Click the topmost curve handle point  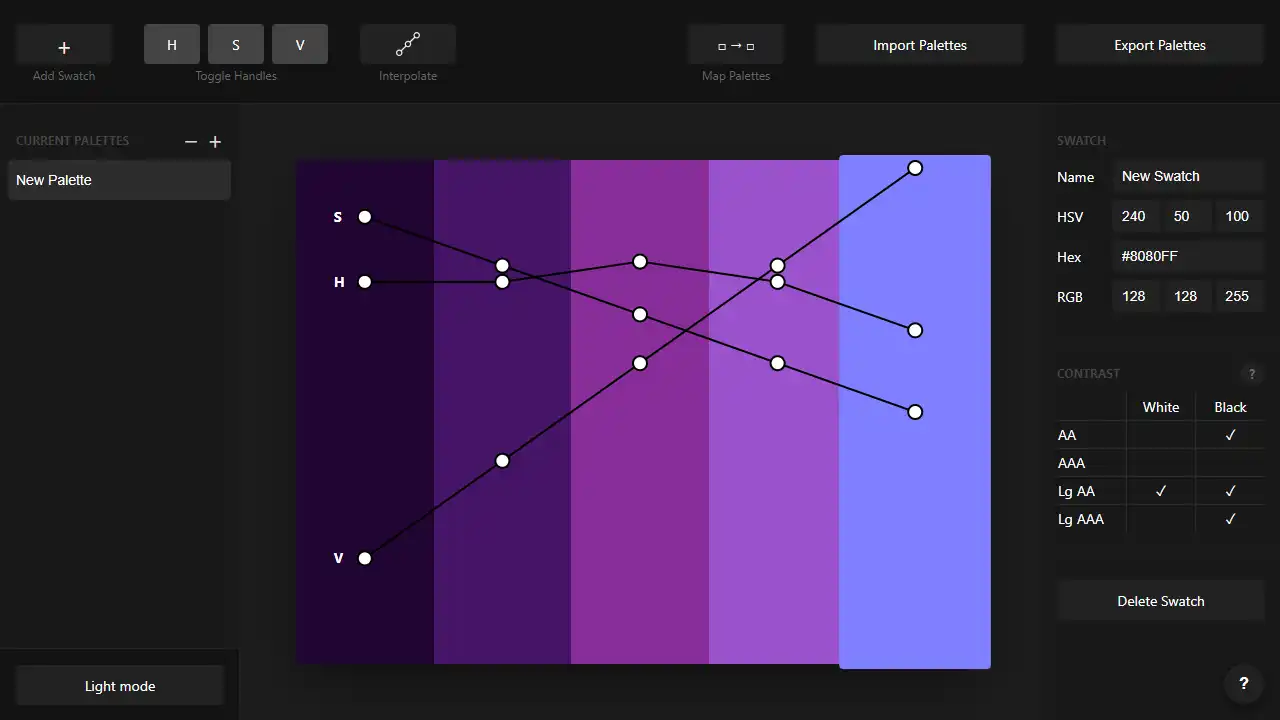click(x=915, y=168)
